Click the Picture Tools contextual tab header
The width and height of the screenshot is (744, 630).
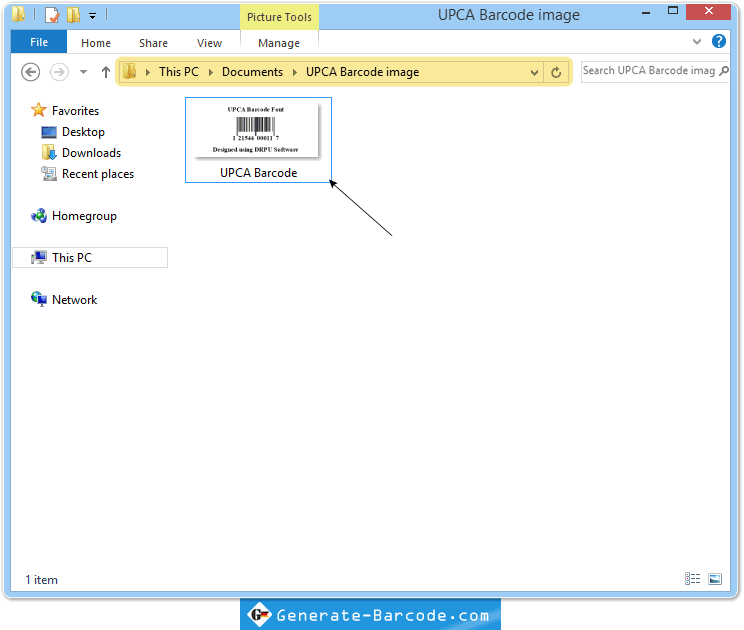point(279,17)
